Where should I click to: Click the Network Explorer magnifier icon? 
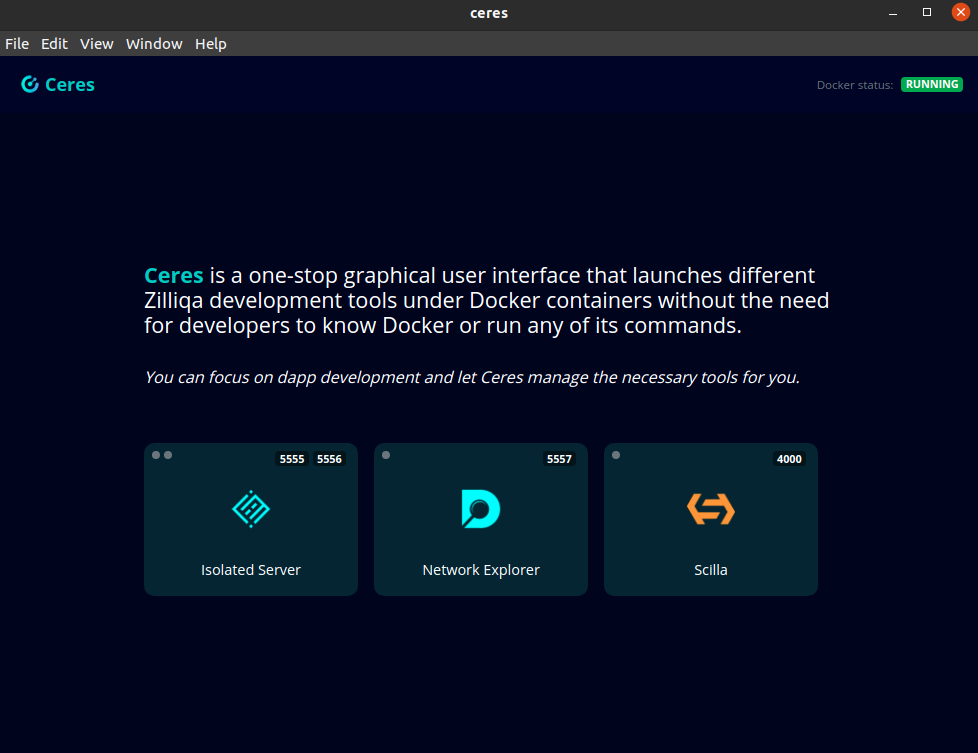coord(481,509)
